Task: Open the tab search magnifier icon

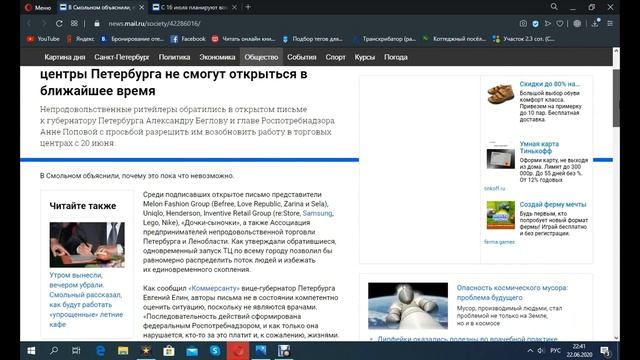Action: tap(554, 7)
